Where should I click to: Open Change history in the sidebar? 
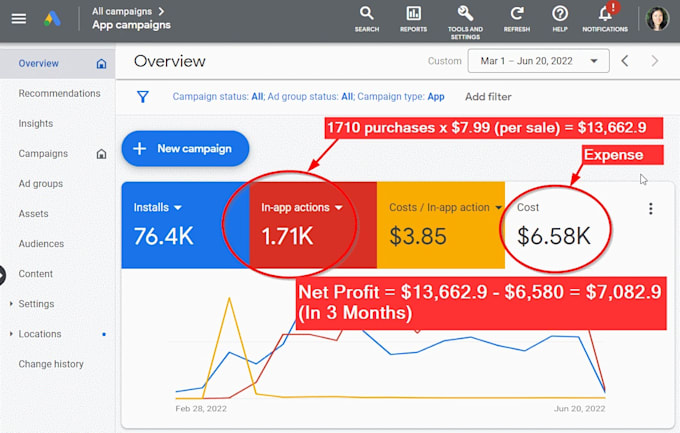51,364
